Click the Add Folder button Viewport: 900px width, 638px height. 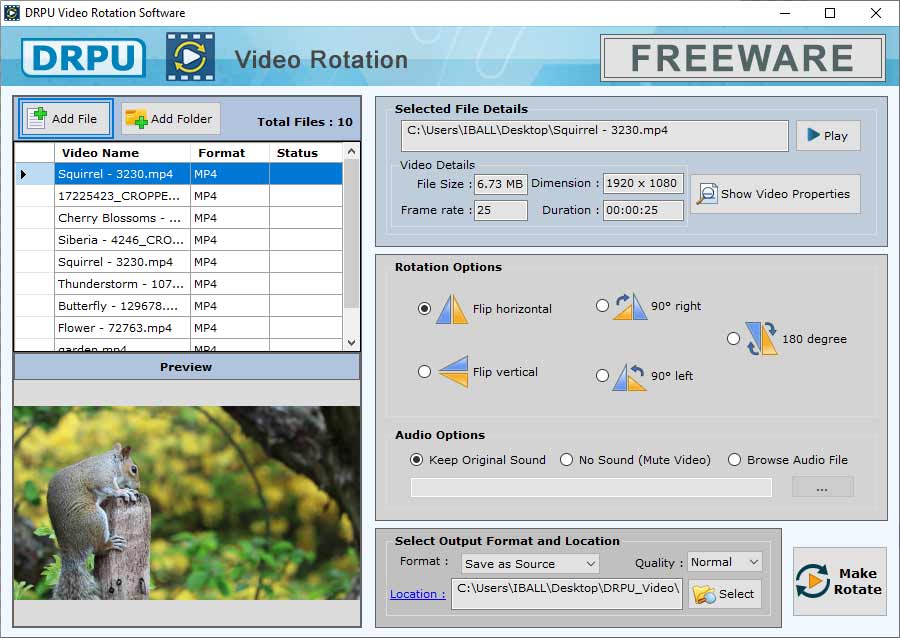click(x=170, y=119)
